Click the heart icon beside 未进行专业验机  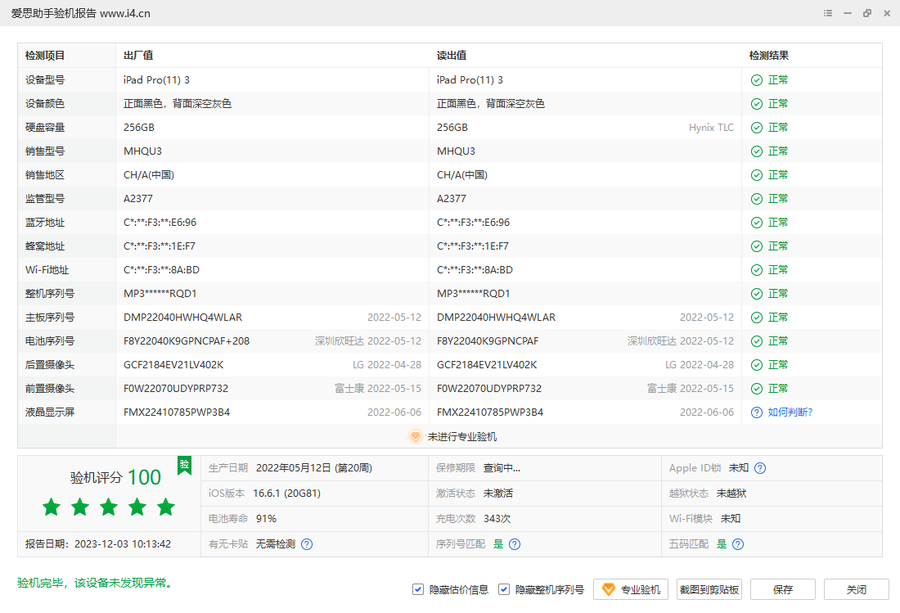click(415, 437)
